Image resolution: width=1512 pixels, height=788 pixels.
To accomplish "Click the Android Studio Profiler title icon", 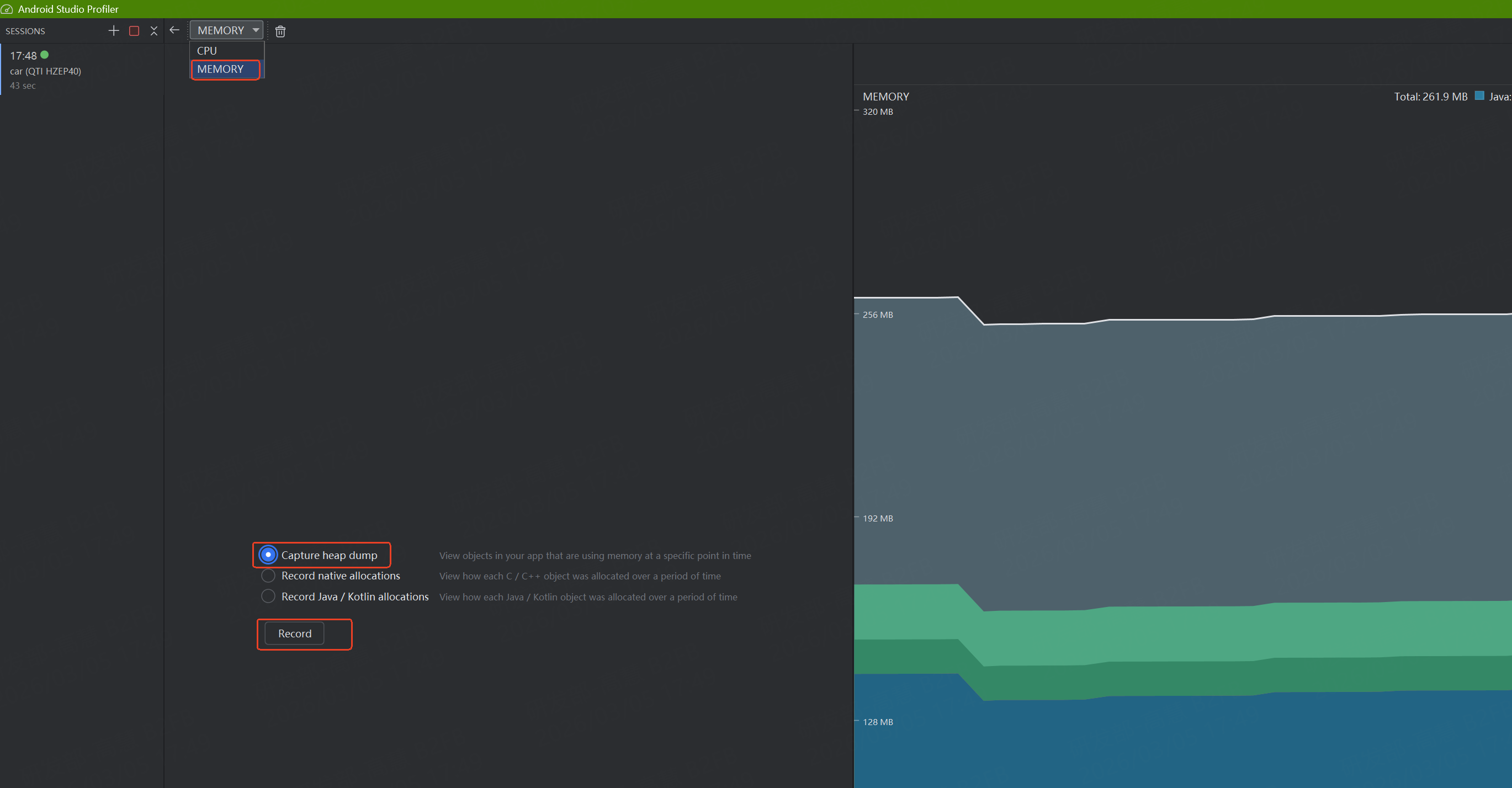I will tap(7, 9).
